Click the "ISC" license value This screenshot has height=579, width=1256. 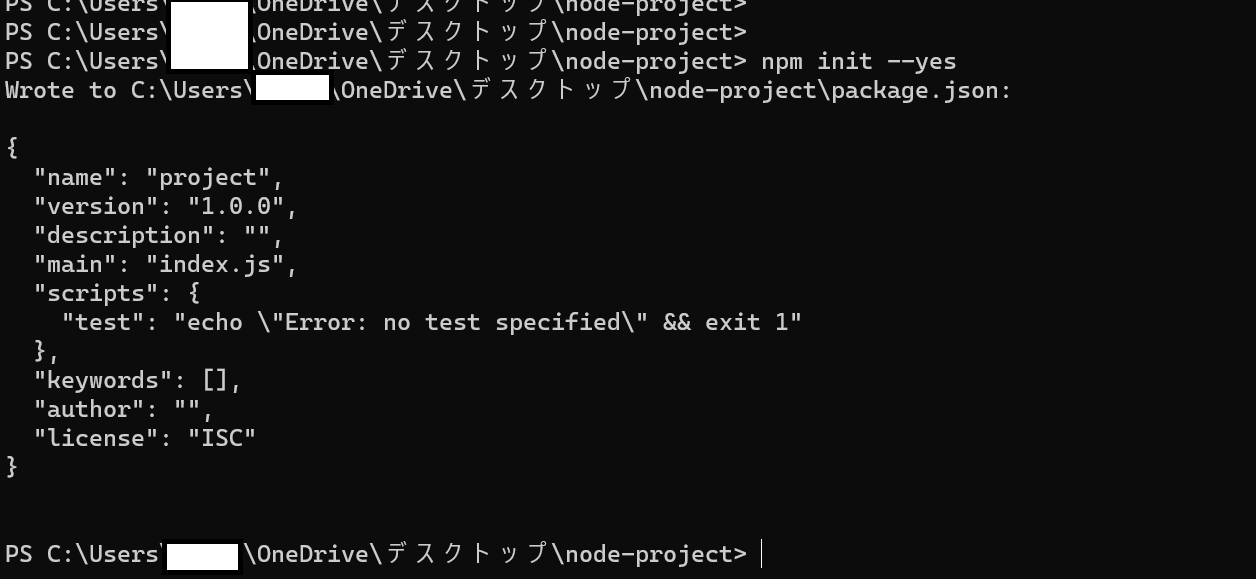tap(222, 438)
